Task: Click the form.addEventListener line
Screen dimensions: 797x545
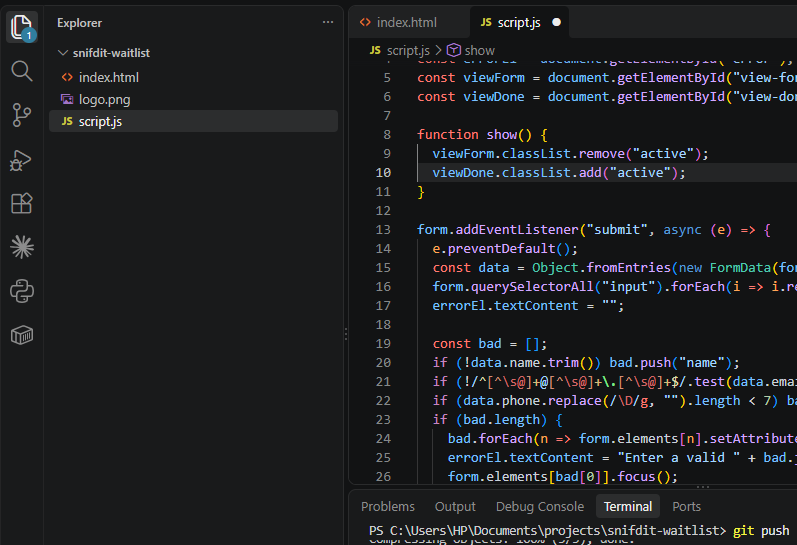Action: [594, 230]
